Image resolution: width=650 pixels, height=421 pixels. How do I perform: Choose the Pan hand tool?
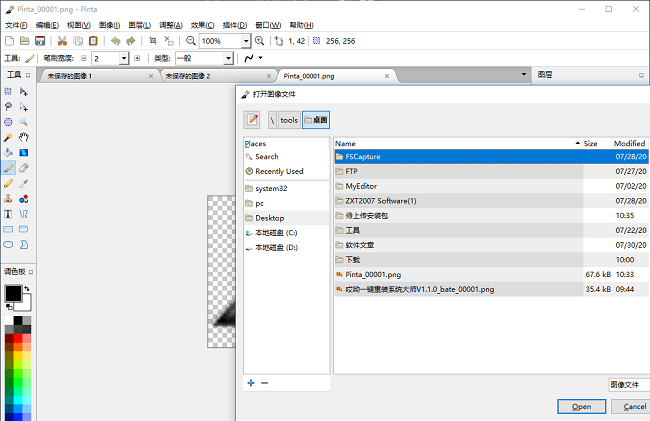[x=23, y=137]
